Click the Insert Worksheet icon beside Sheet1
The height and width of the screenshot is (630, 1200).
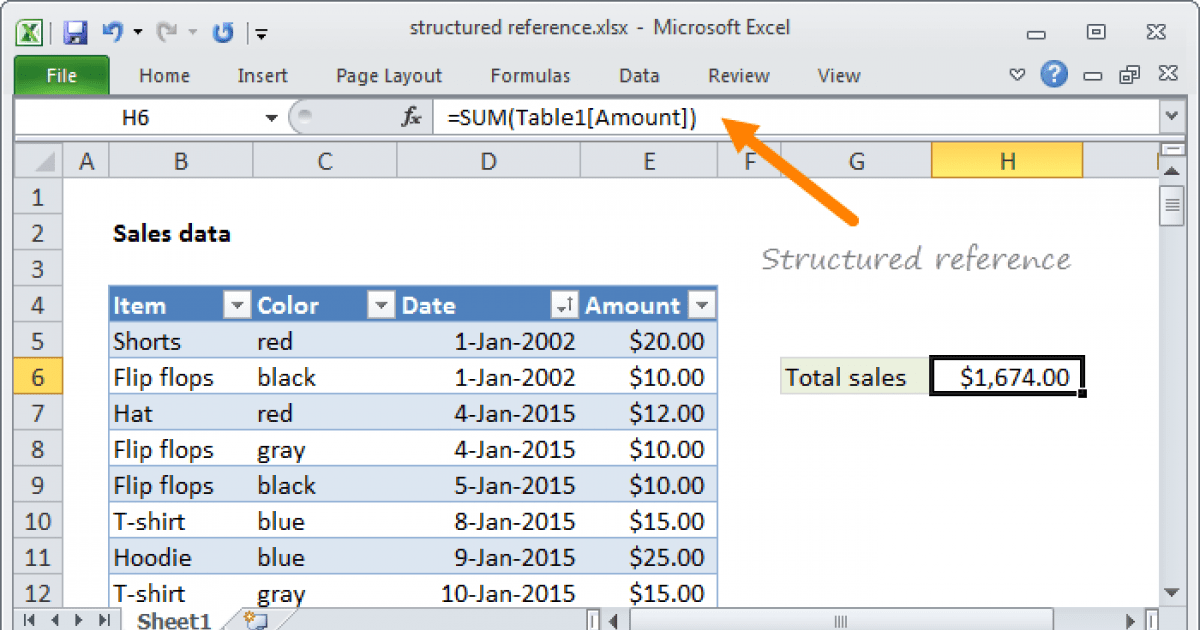[x=255, y=621]
